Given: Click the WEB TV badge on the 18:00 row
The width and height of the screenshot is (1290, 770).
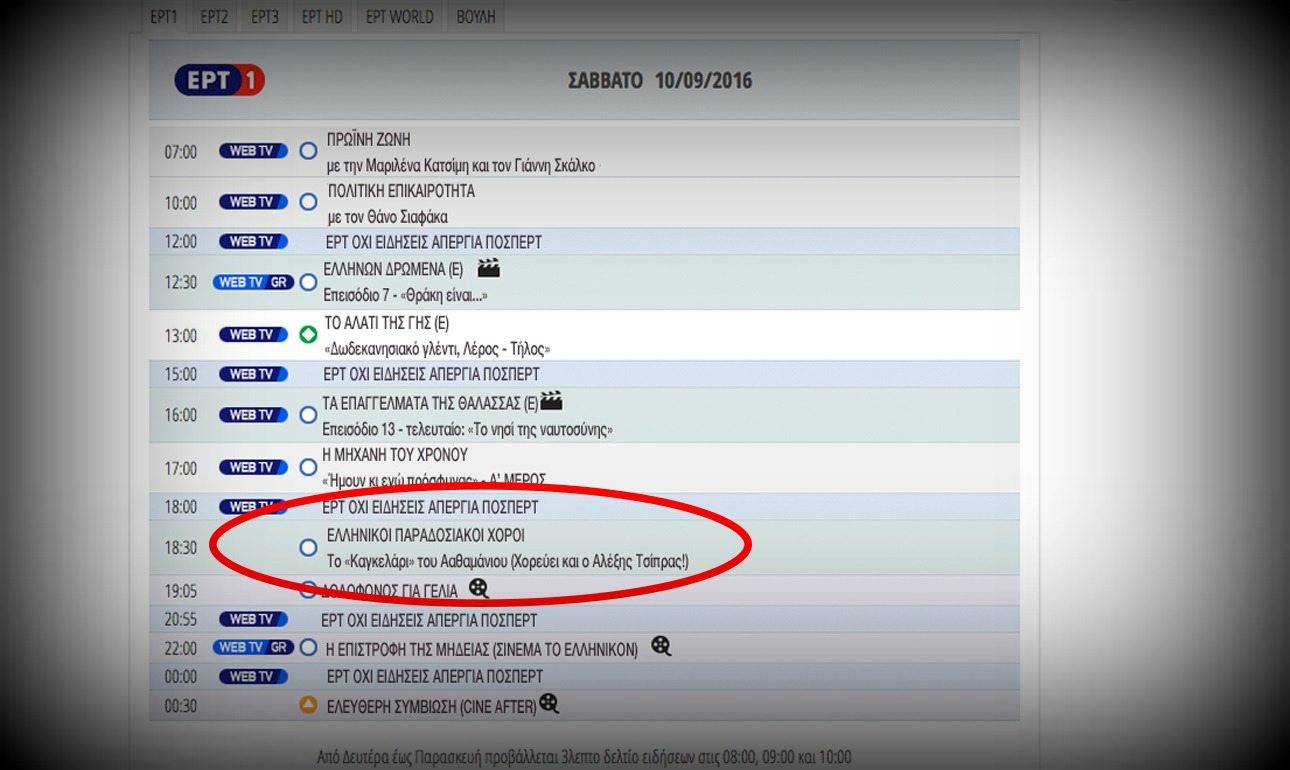Looking at the screenshot, I should pyautogui.click(x=253, y=507).
